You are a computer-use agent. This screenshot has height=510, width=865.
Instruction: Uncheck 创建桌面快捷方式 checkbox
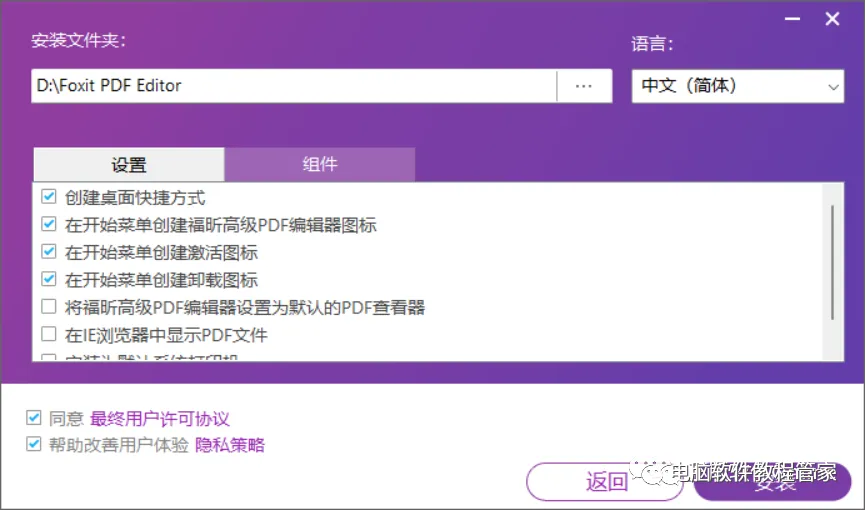49,196
